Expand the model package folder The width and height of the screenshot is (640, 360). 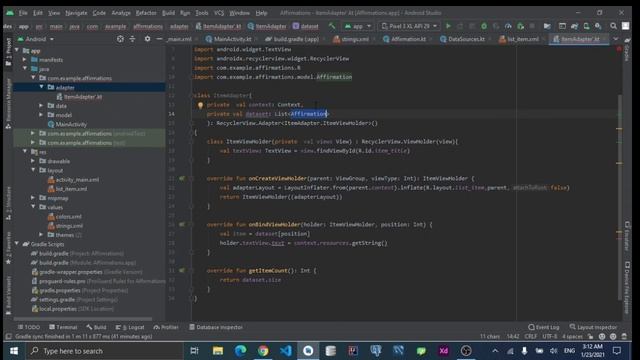pos(41,115)
